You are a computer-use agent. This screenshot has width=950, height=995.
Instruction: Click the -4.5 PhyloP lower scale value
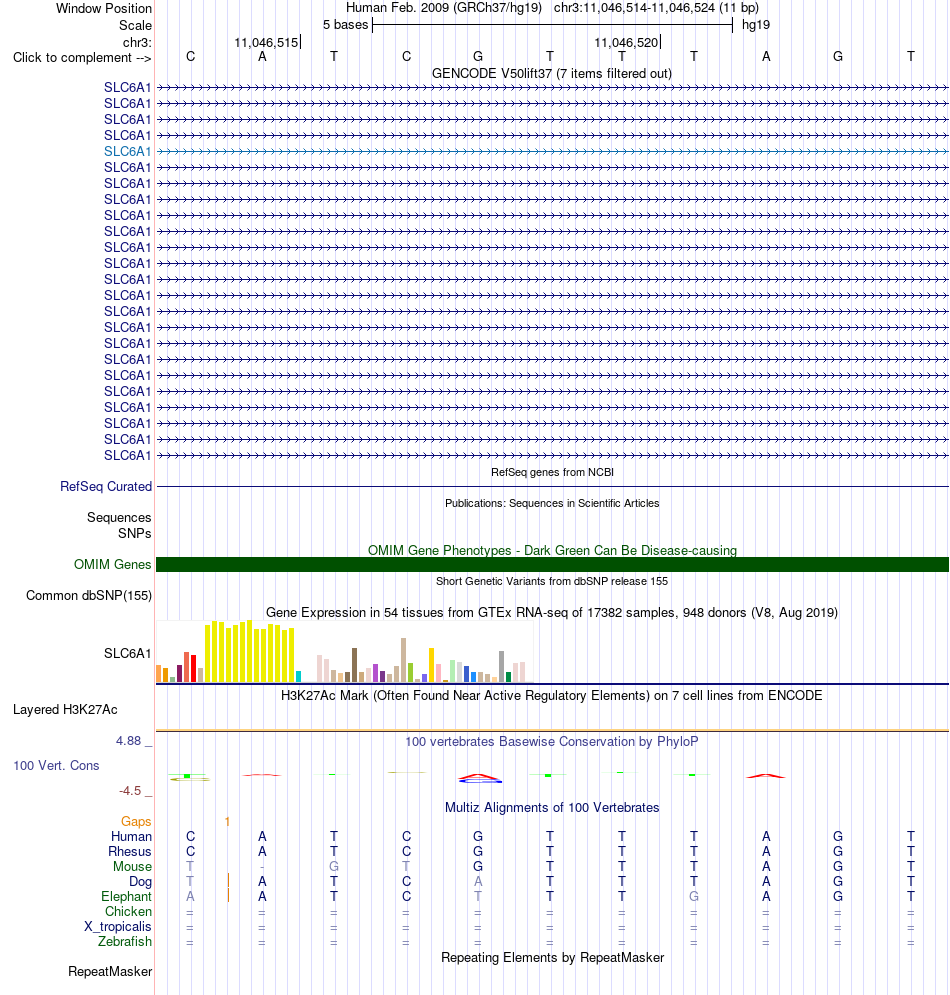(x=130, y=791)
